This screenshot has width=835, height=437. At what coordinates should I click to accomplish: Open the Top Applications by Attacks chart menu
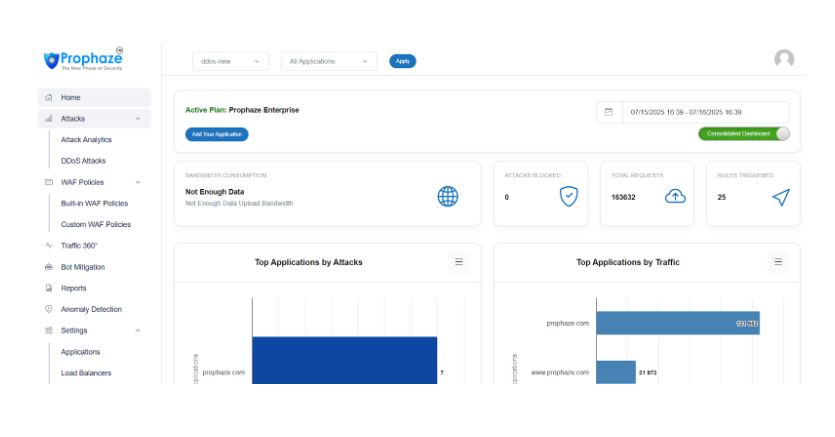pyautogui.click(x=459, y=262)
